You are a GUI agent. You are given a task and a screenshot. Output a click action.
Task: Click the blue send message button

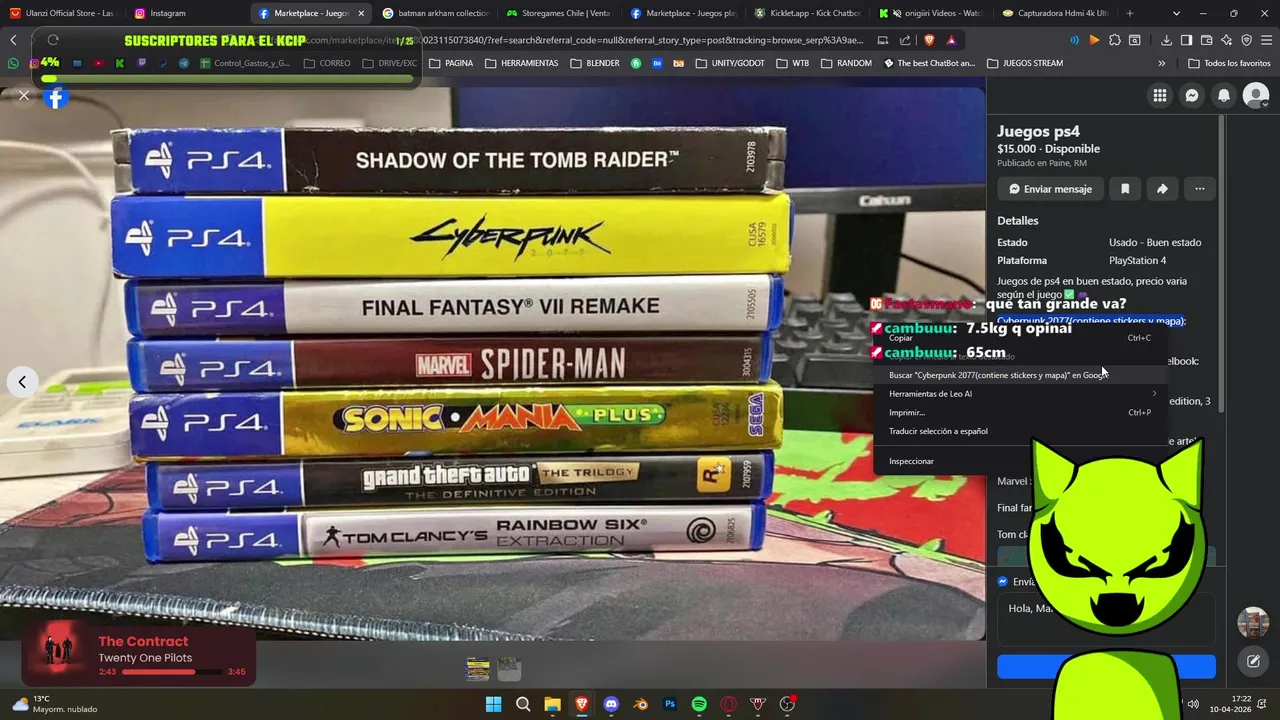[x=1106, y=667]
